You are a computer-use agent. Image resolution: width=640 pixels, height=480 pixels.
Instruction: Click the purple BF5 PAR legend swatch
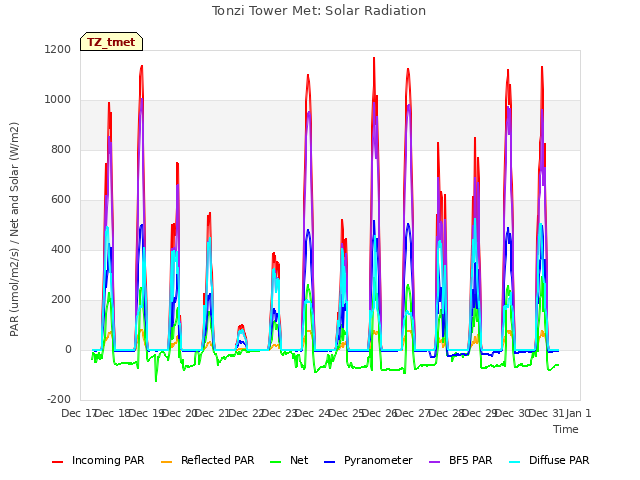click(435, 462)
